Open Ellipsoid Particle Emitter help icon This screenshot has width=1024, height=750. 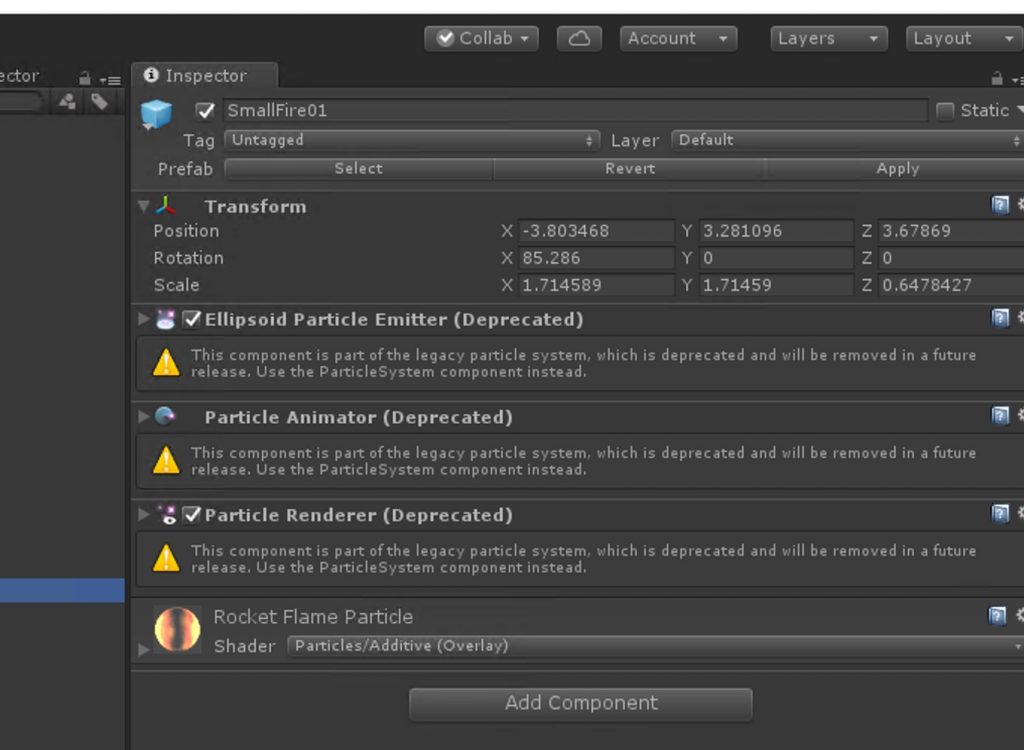click(999, 318)
